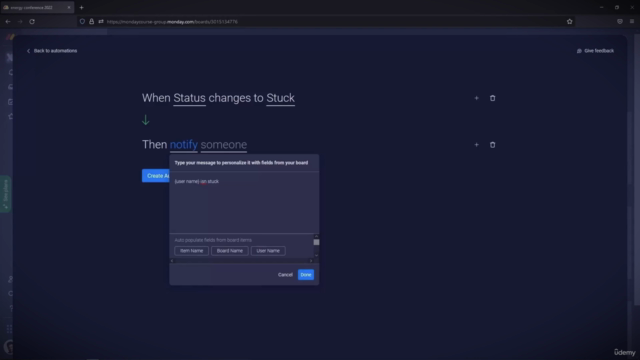Screen dimensions: 640x360
Task: Click the fields vertical scrollbar thumb
Action: click(316, 242)
